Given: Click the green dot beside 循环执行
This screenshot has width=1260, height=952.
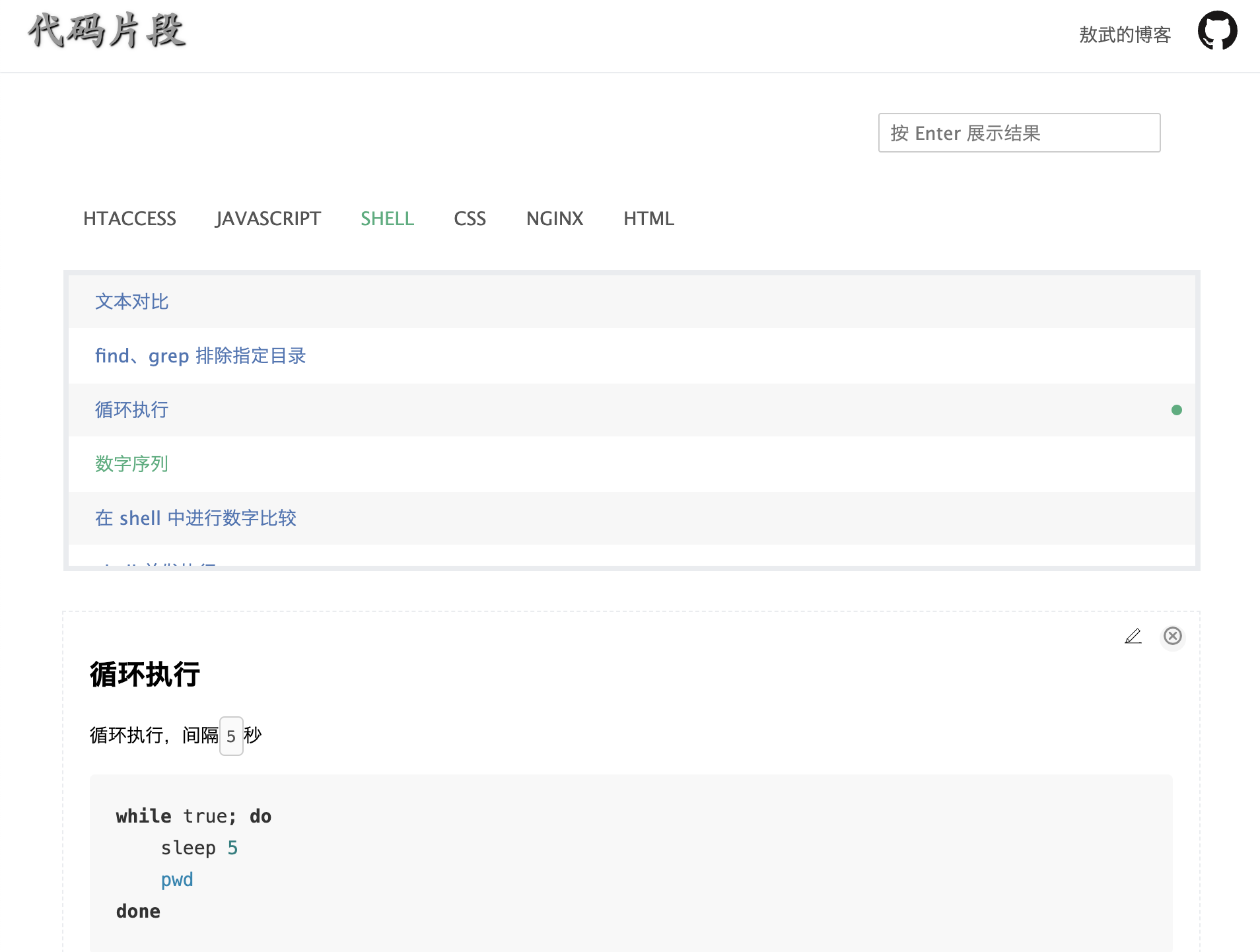Looking at the screenshot, I should point(1176,410).
